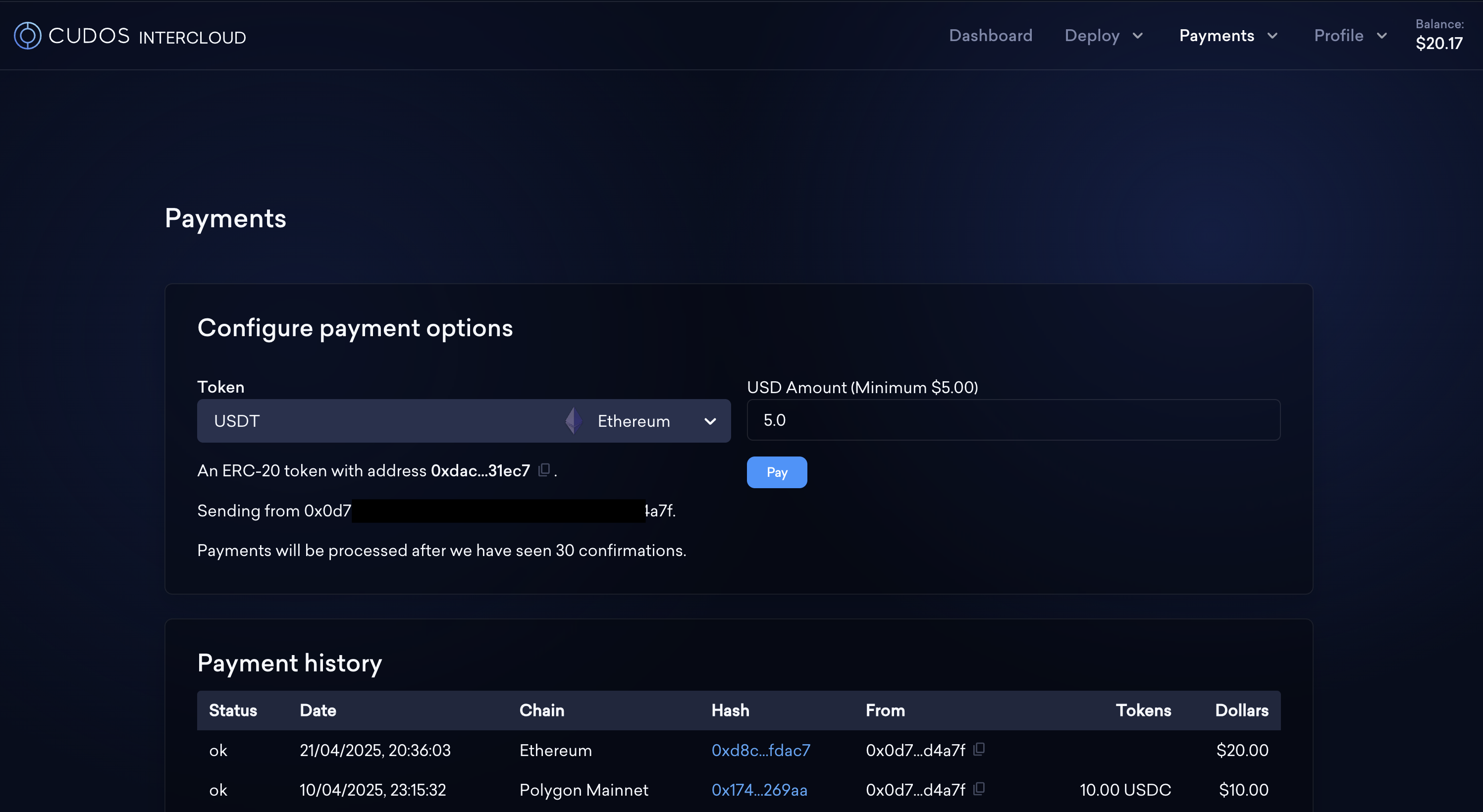
Task: Click the ok status in the Polygon row
Action: pyautogui.click(x=217, y=790)
